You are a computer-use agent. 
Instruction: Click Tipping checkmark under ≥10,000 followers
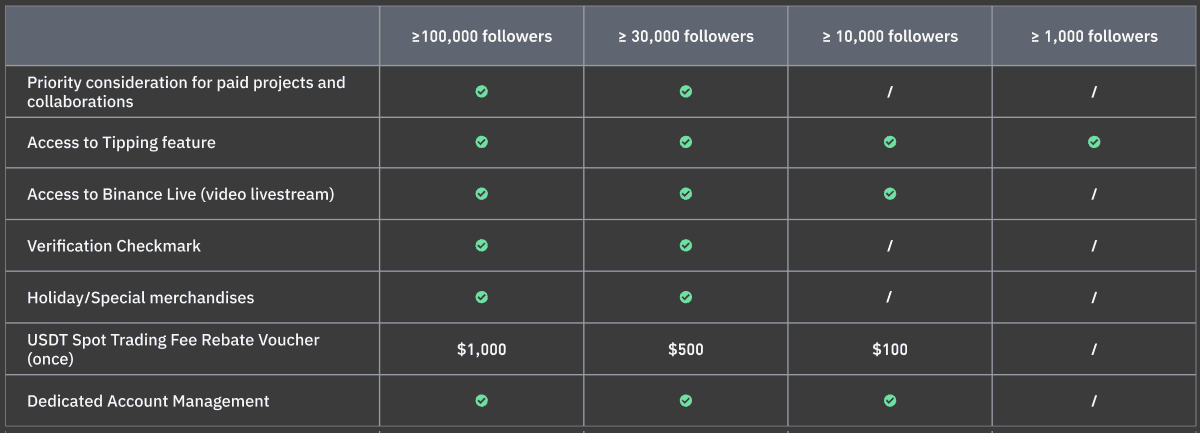(x=890, y=142)
